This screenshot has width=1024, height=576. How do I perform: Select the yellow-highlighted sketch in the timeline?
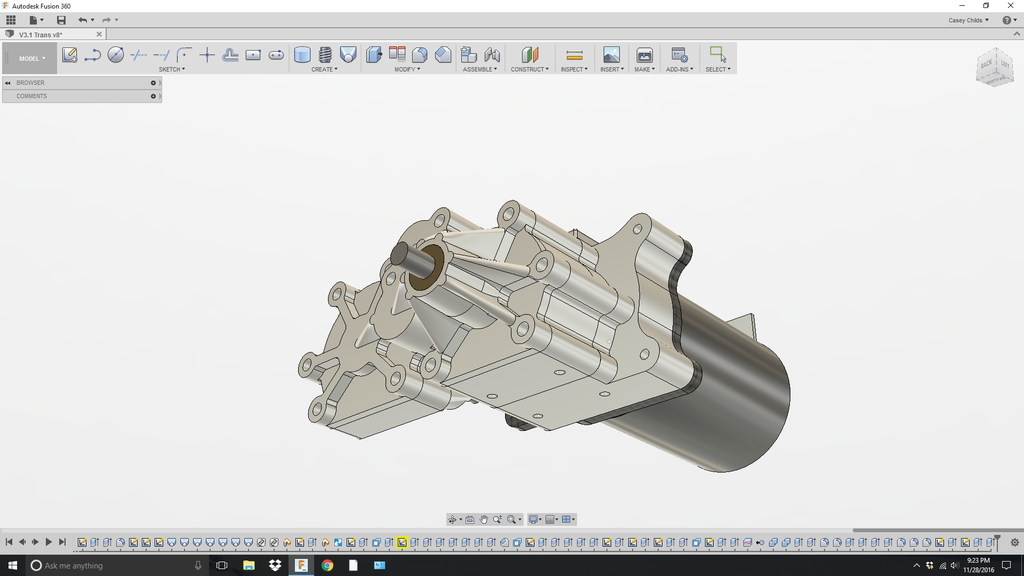tap(402, 543)
